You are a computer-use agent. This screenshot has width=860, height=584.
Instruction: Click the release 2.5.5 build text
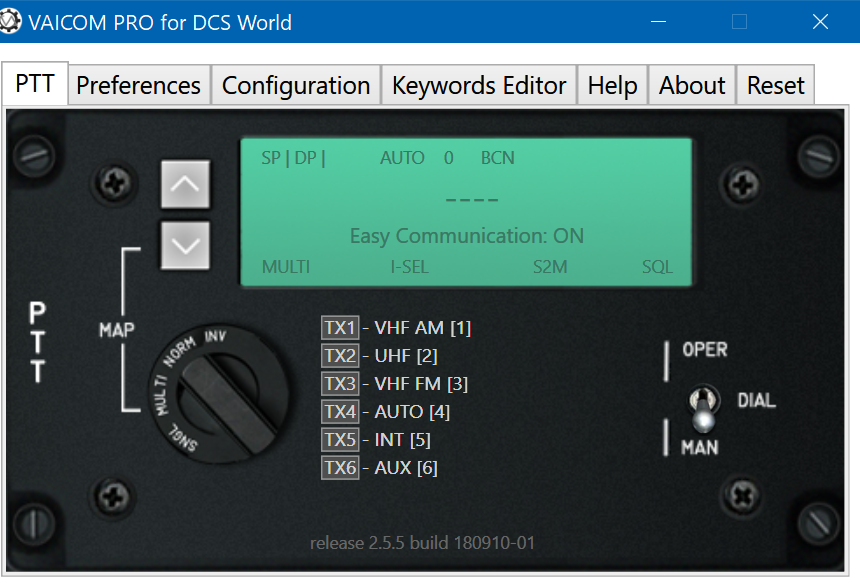click(x=422, y=543)
